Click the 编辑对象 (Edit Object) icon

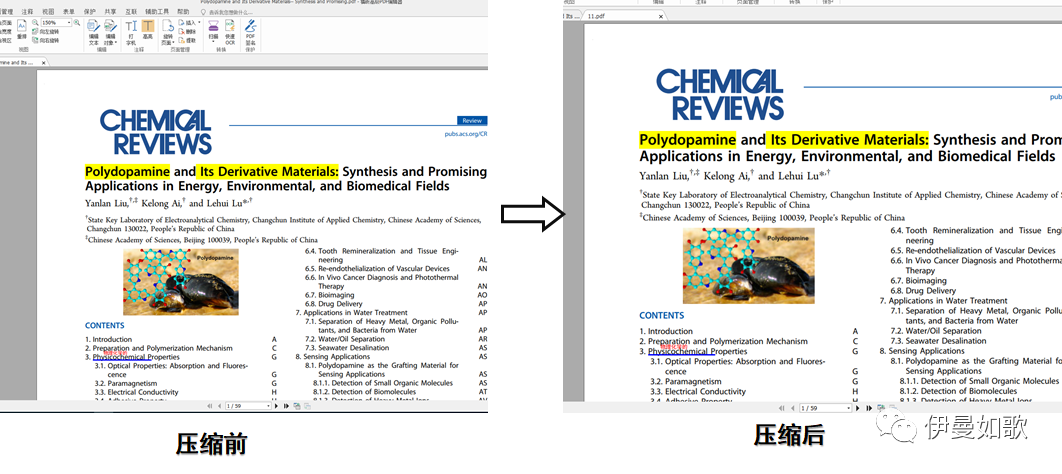coord(110,26)
